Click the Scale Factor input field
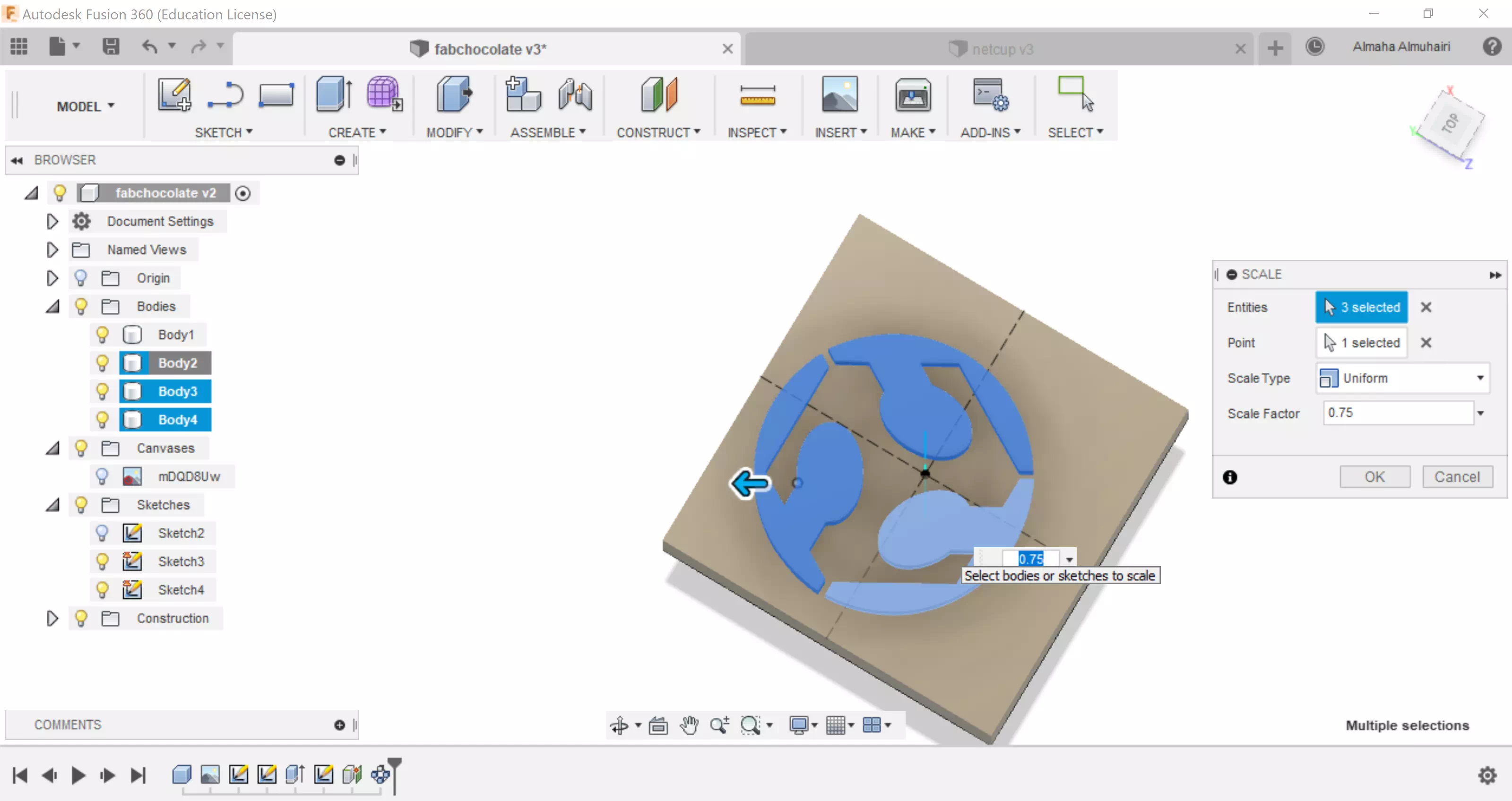Image resolution: width=1512 pixels, height=801 pixels. pos(1397,413)
